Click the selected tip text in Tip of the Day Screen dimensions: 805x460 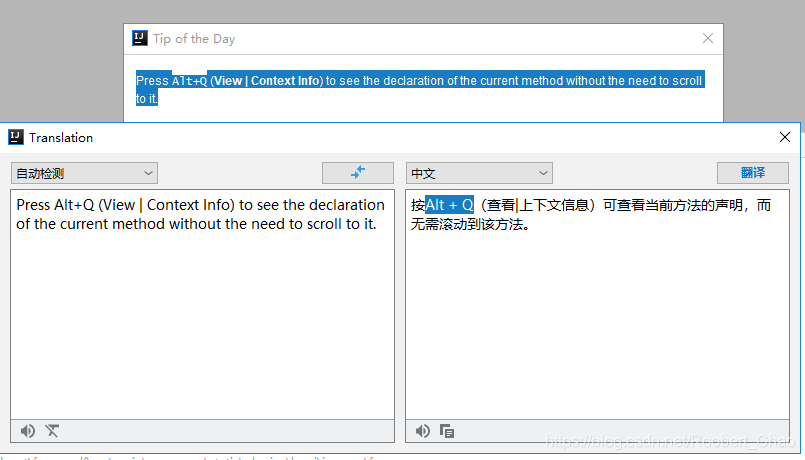(x=419, y=88)
